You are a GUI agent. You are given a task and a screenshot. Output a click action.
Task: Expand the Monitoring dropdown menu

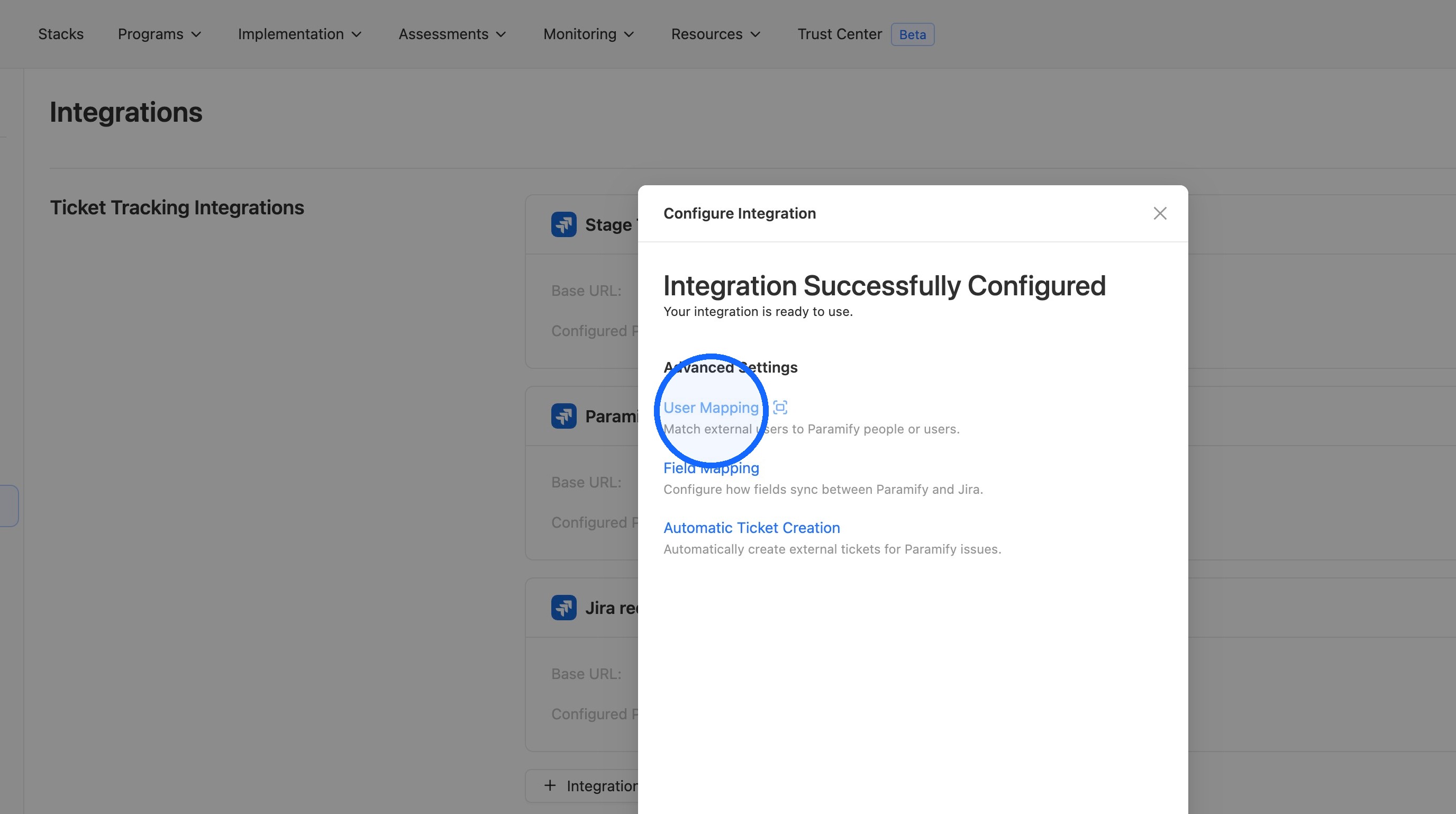pyautogui.click(x=589, y=34)
